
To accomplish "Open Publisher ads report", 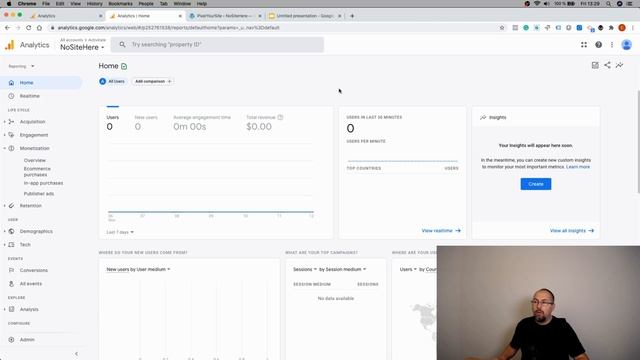I will coord(39,194).
